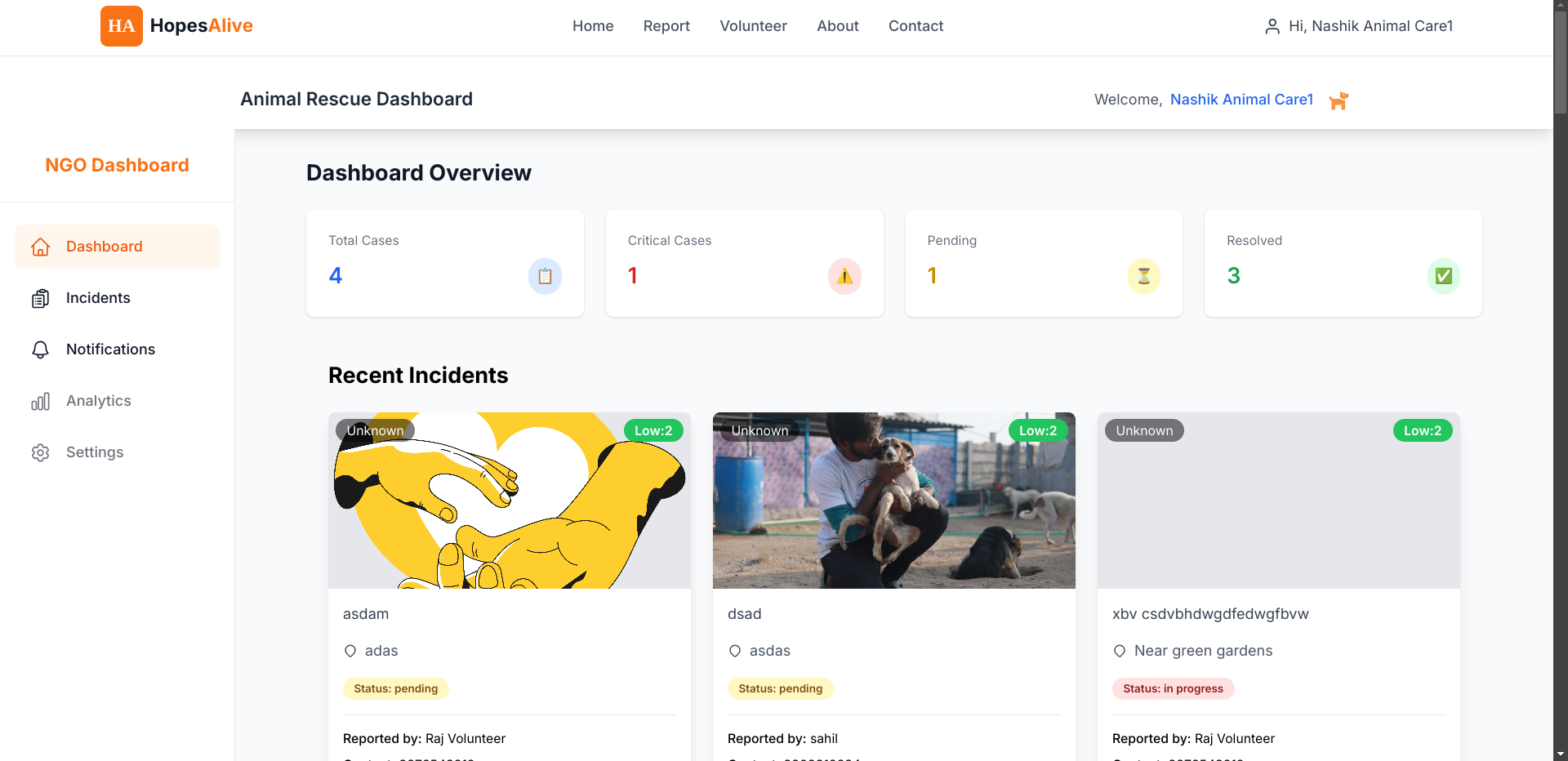Image resolution: width=1568 pixels, height=761 pixels.
Task: Open the Contact page link
Action: [x=915, y=26]
